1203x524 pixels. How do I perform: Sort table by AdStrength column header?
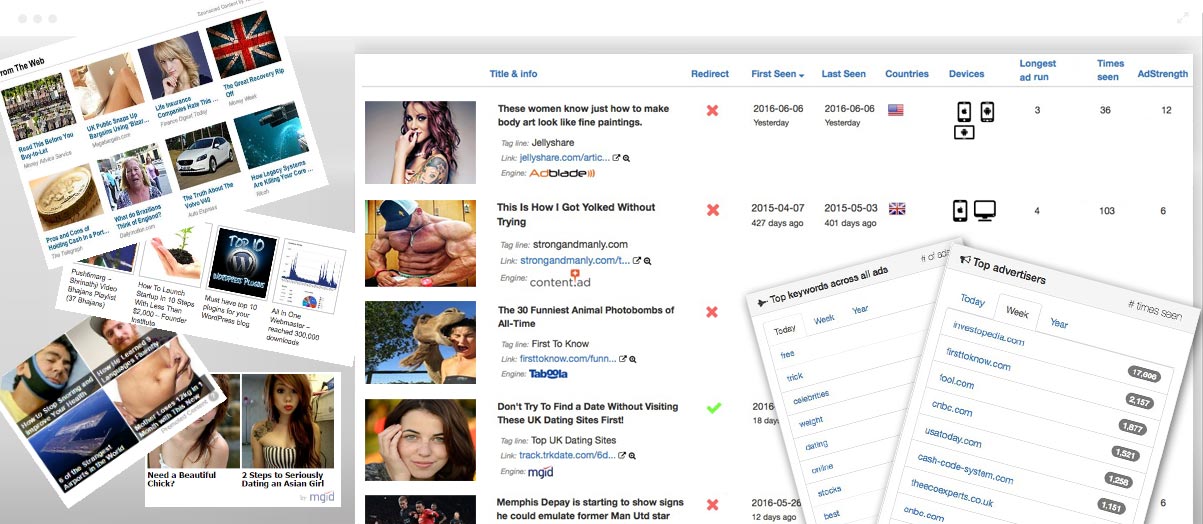pos(1162,74)
